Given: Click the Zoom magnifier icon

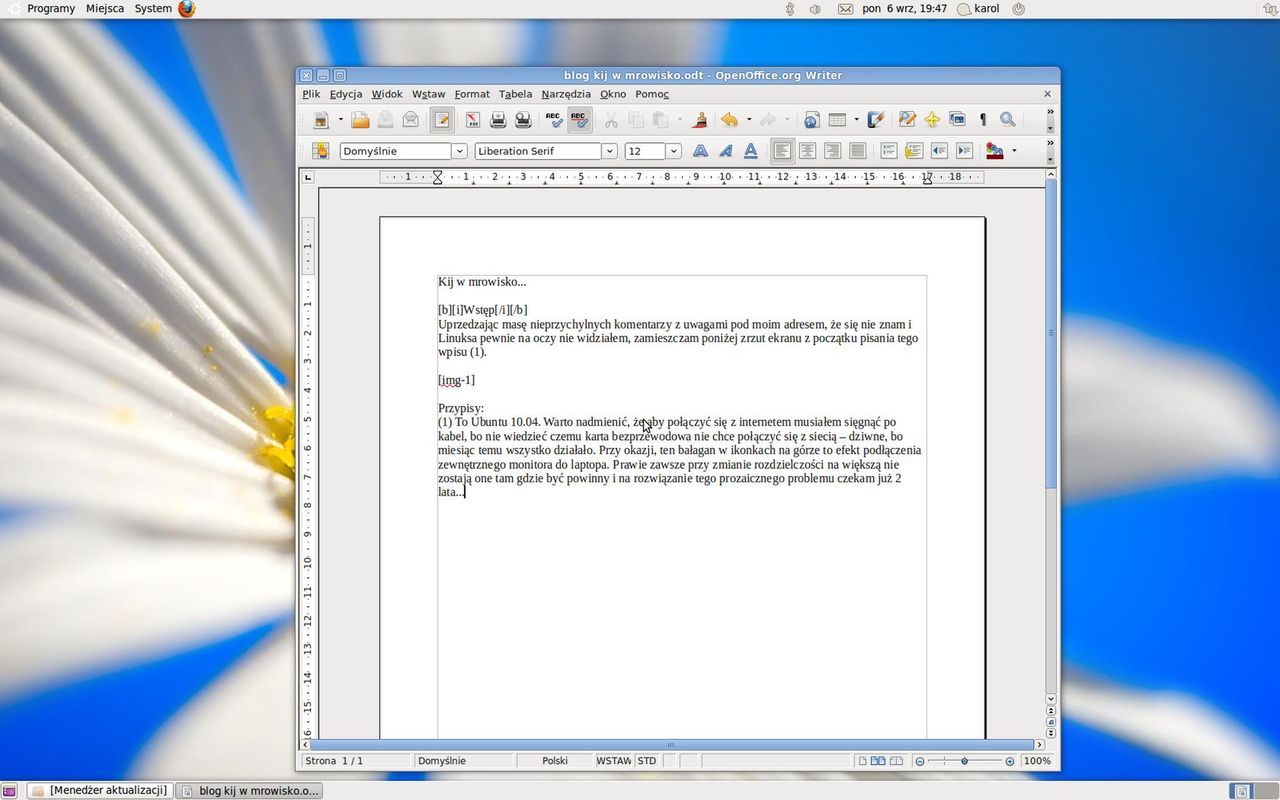Looking at the screenshot, I should [x=1008, y=120].
